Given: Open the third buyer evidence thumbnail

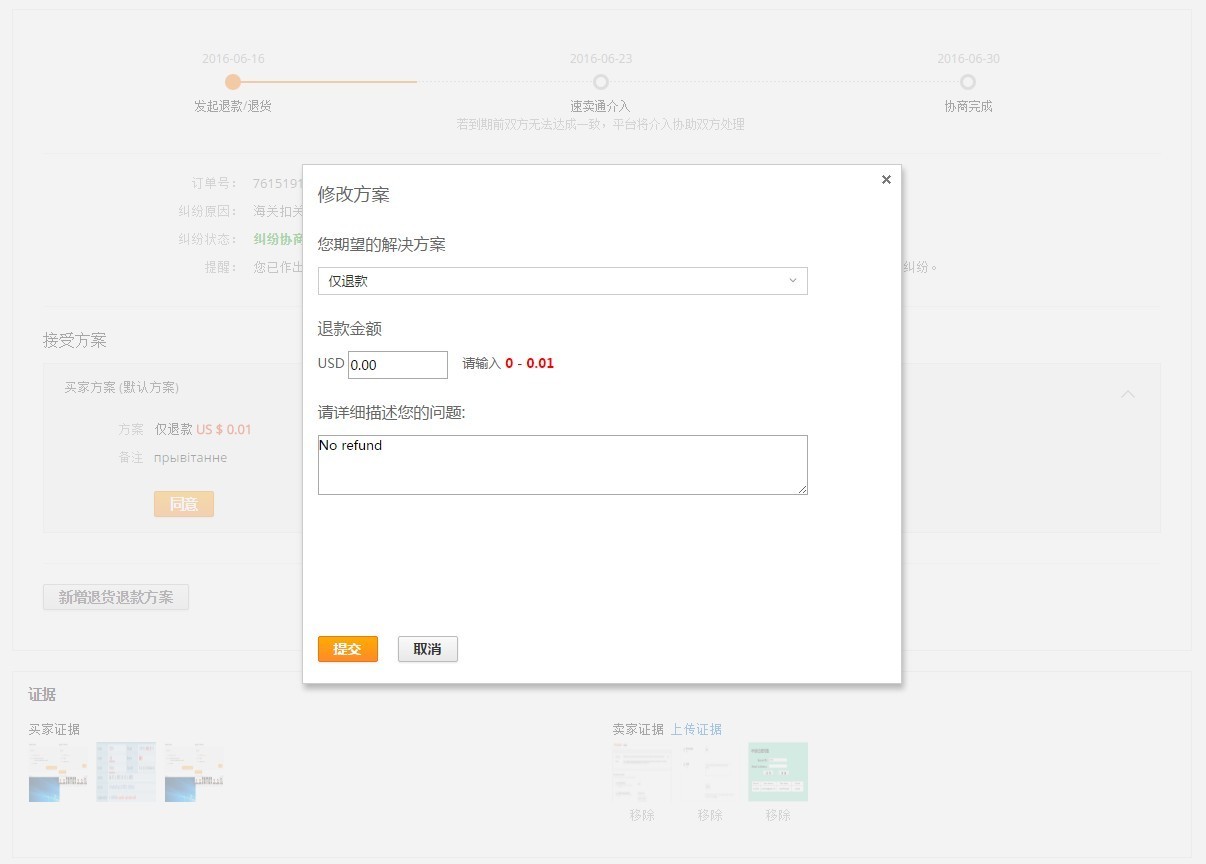Looking at the screenshot, I should pos(194,771).
